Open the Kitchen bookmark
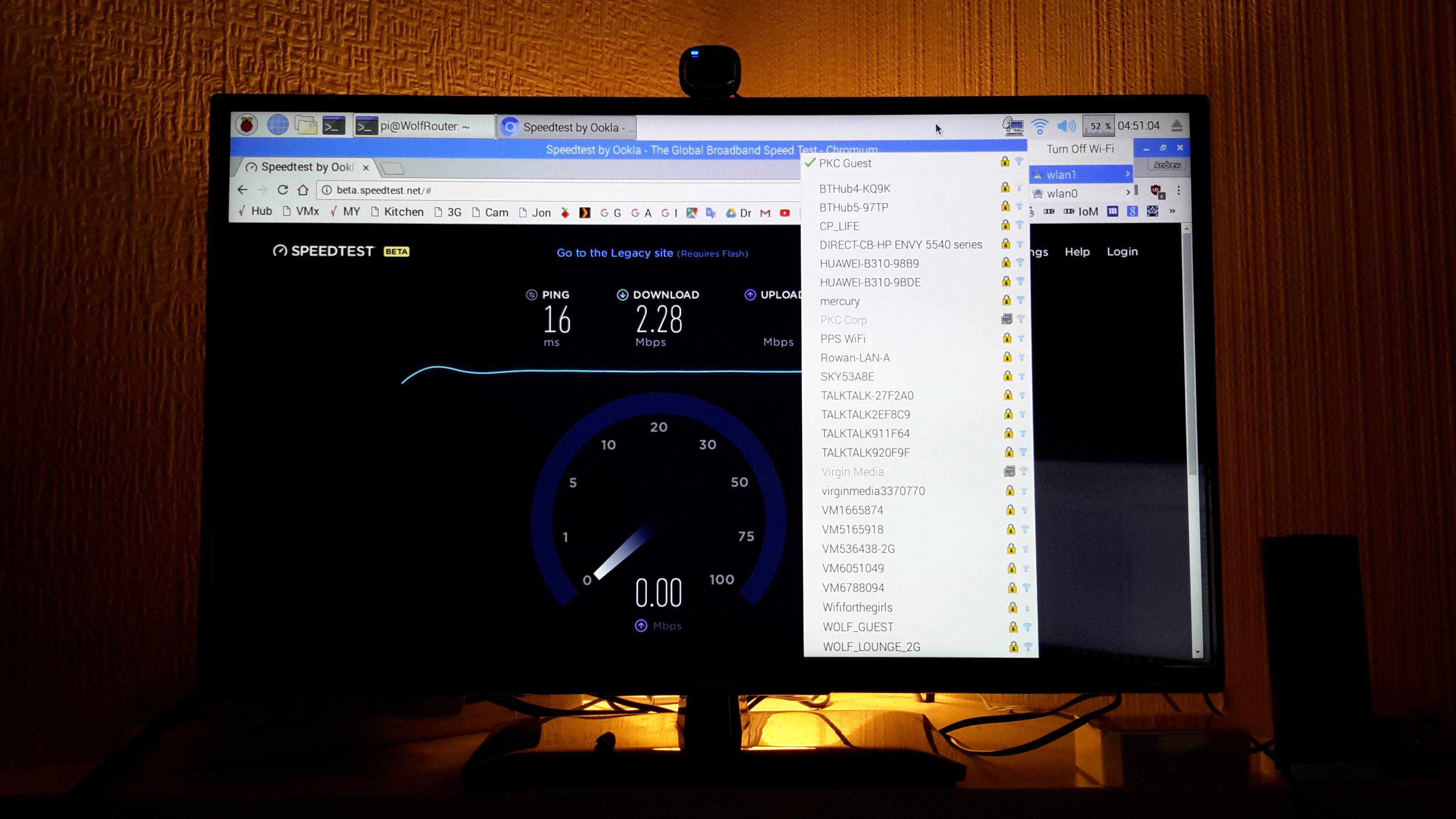The height and width of the screenshot is (819, 1456). click(x=397, y=212)
